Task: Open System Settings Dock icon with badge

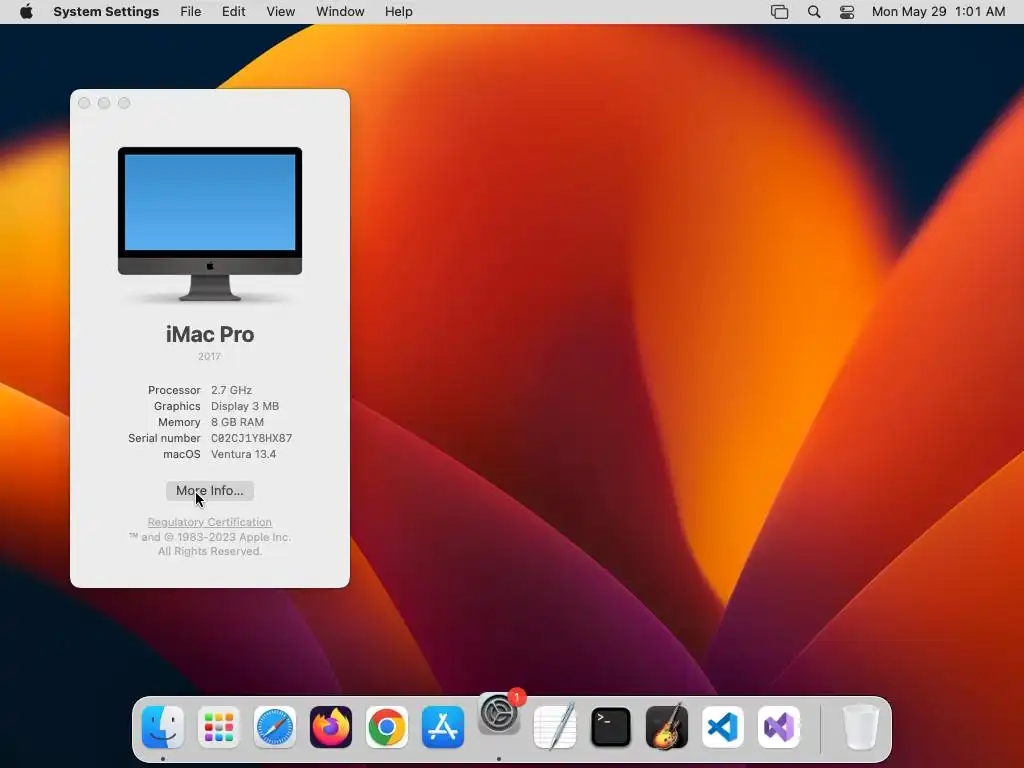Action: point(500,714)
